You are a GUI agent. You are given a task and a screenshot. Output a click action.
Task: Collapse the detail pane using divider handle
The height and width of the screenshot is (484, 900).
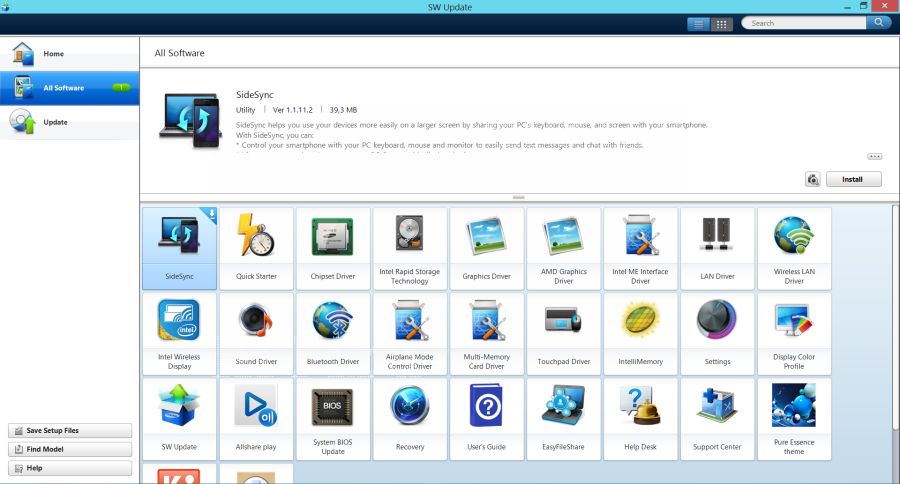pos(518,197)
